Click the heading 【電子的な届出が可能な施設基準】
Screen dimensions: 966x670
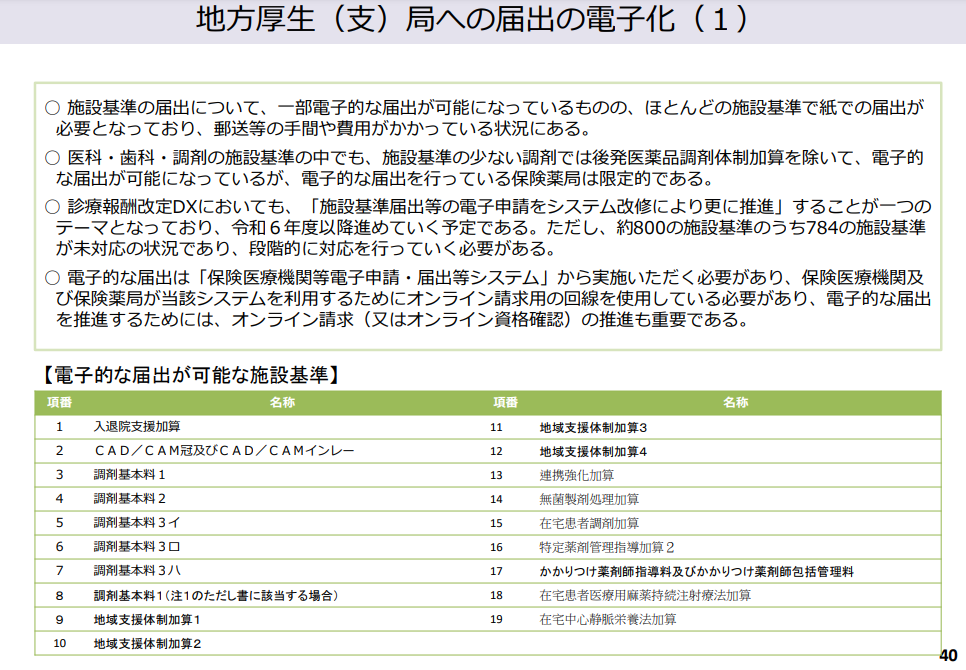[190, 375]
